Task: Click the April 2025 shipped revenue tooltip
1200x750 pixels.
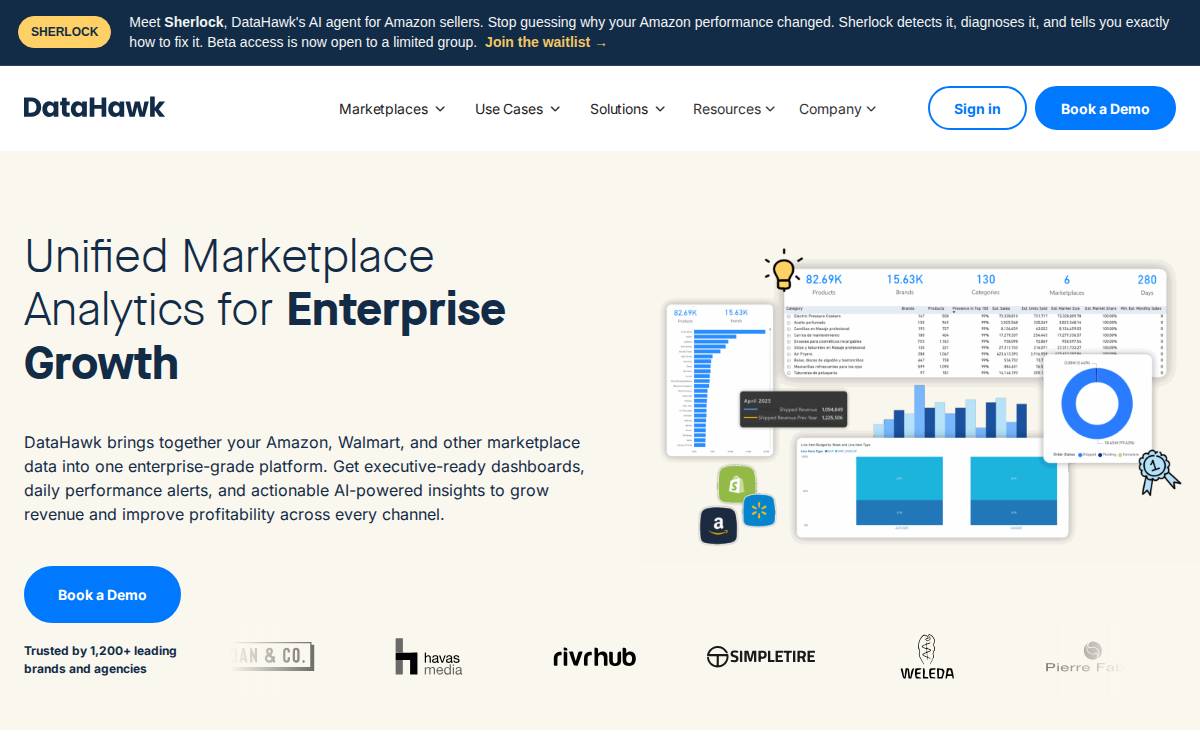Action: point(793,408)
